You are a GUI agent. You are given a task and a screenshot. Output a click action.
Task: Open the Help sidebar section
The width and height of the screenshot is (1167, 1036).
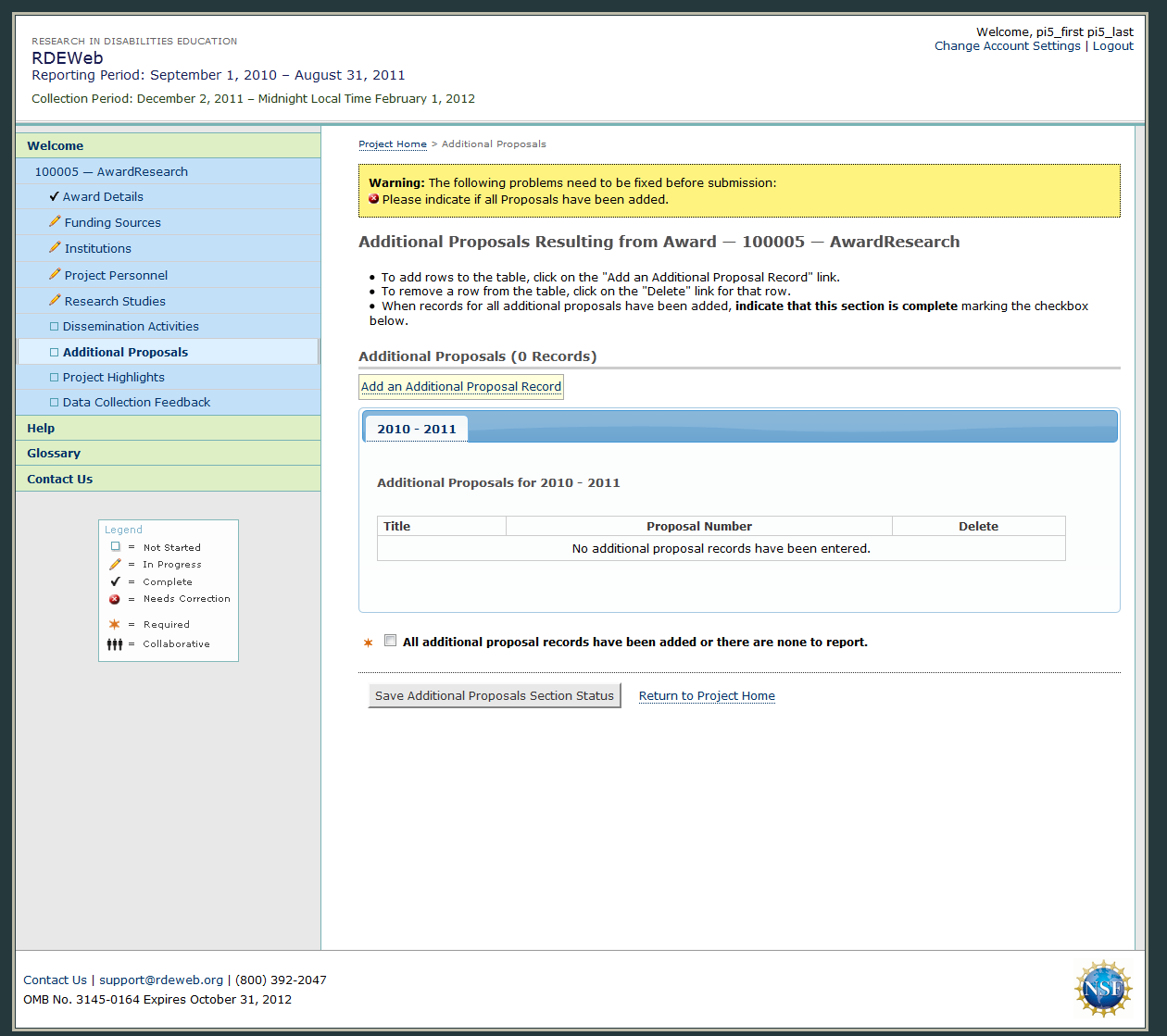point(41,428)
